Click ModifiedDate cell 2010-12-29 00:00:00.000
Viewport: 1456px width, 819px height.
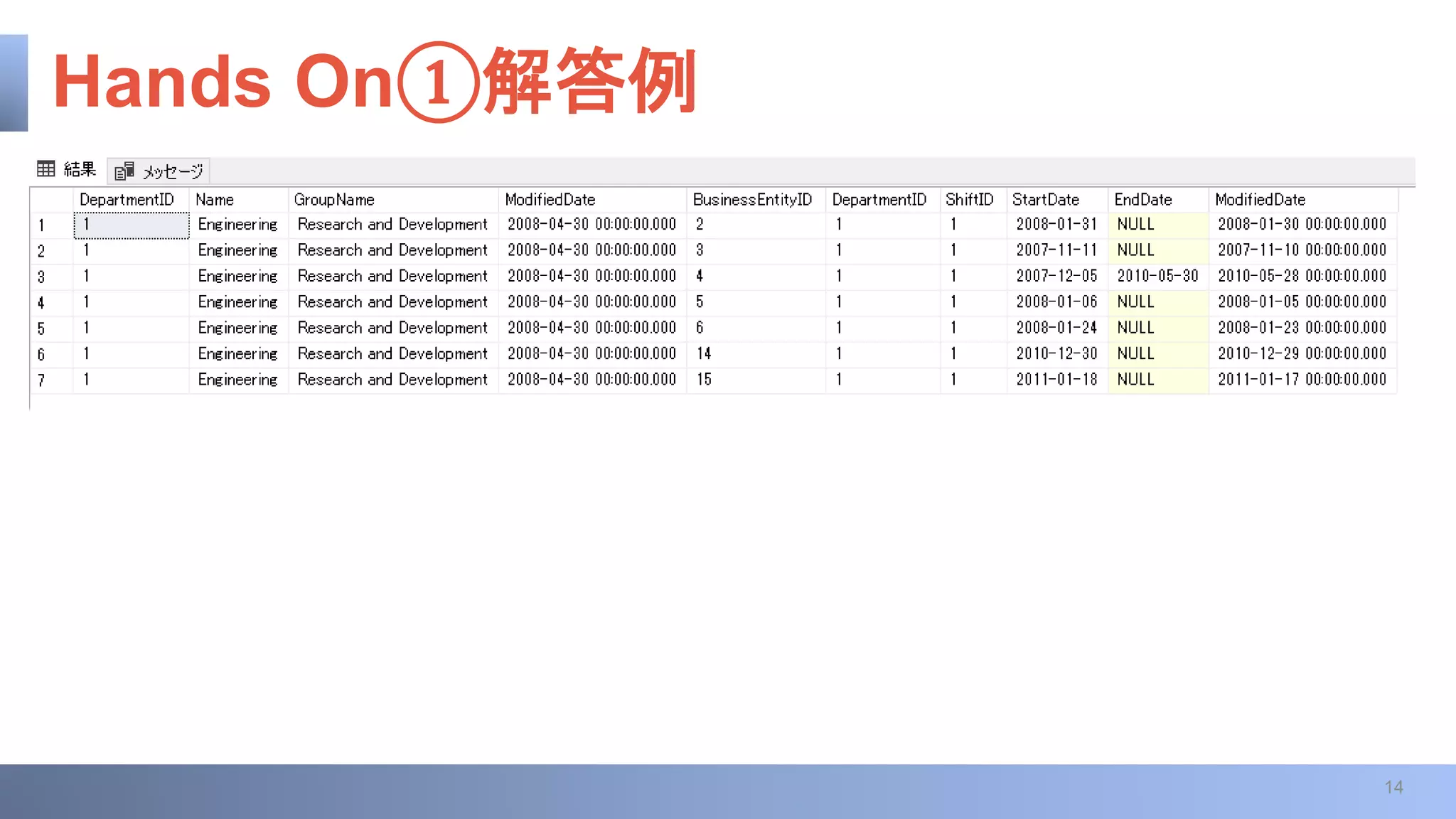pos(1302,353)
